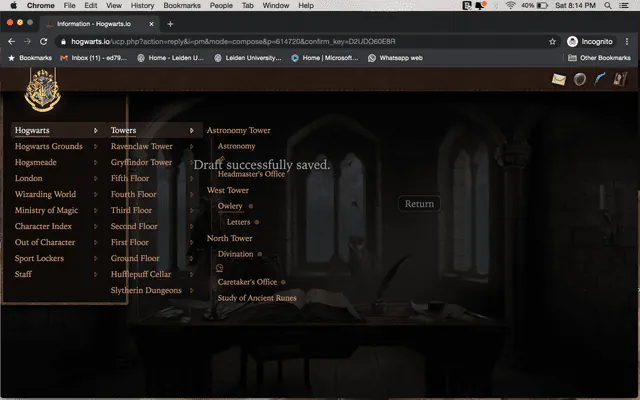This screenshot has height=400, width=640.
Task: Click the status dot next to Owlery
Action: (x=251, y=206)
